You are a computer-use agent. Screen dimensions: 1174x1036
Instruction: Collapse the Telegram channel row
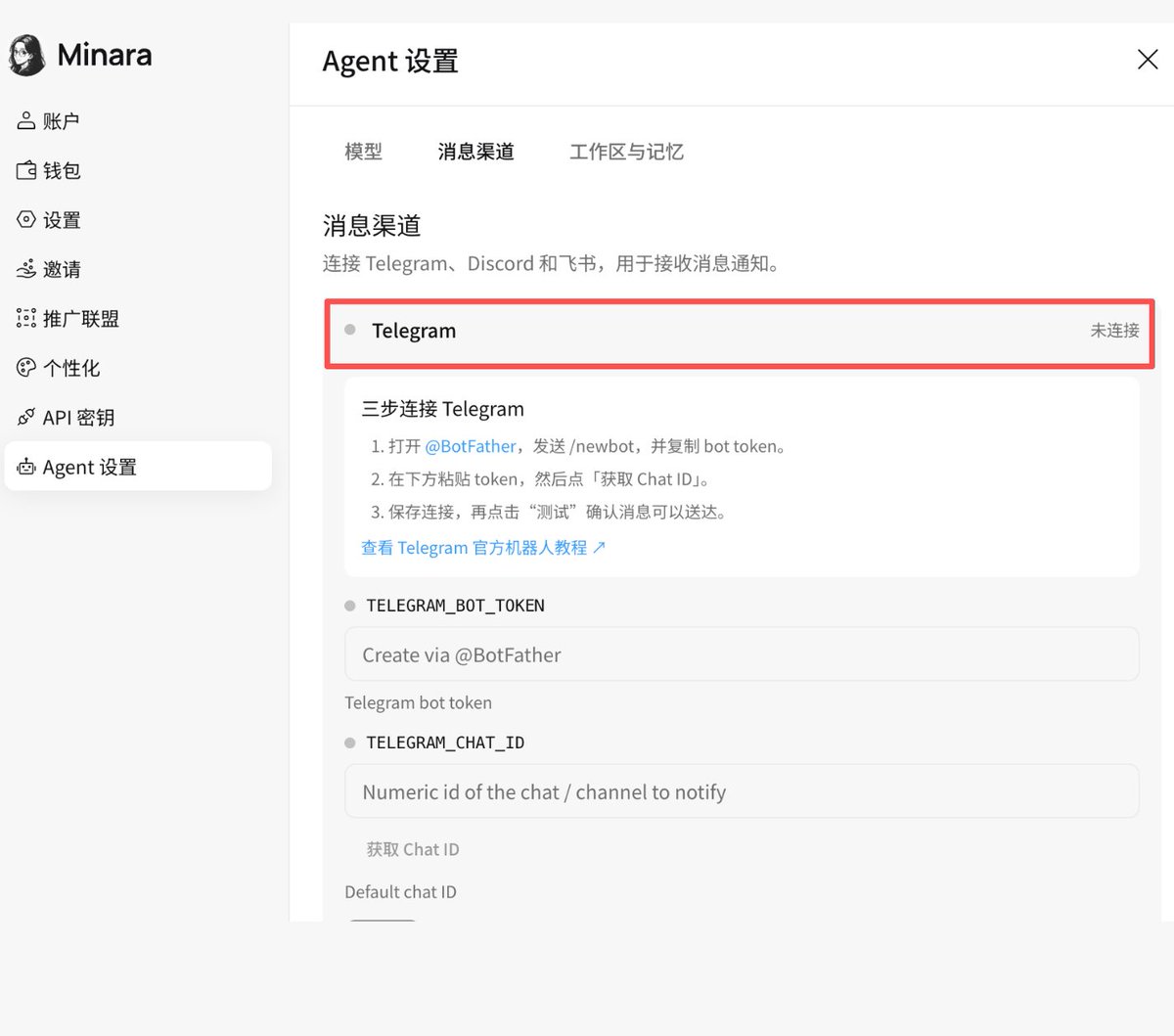coord(740,334)
